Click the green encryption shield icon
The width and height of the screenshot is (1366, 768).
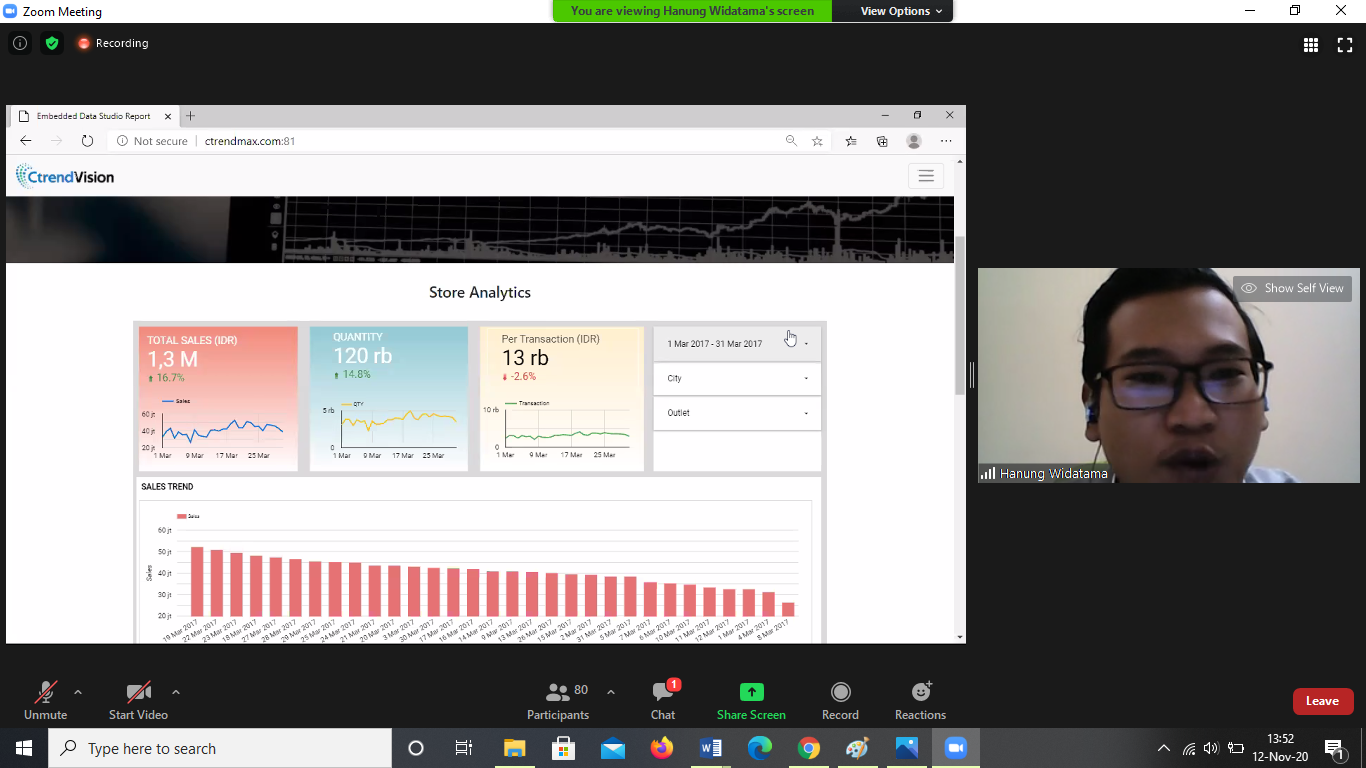click(52, 43)
